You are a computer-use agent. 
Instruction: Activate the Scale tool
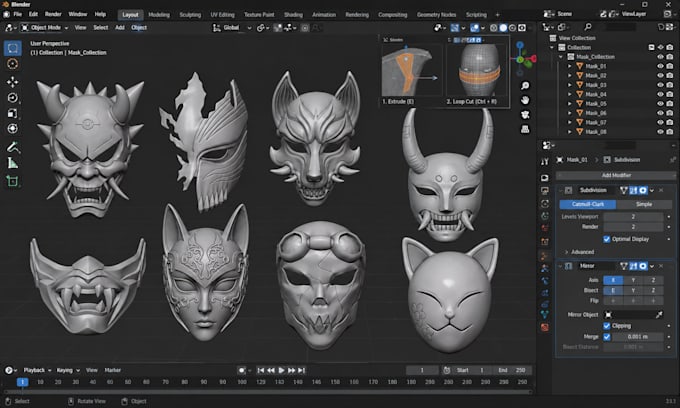(13, 113)
